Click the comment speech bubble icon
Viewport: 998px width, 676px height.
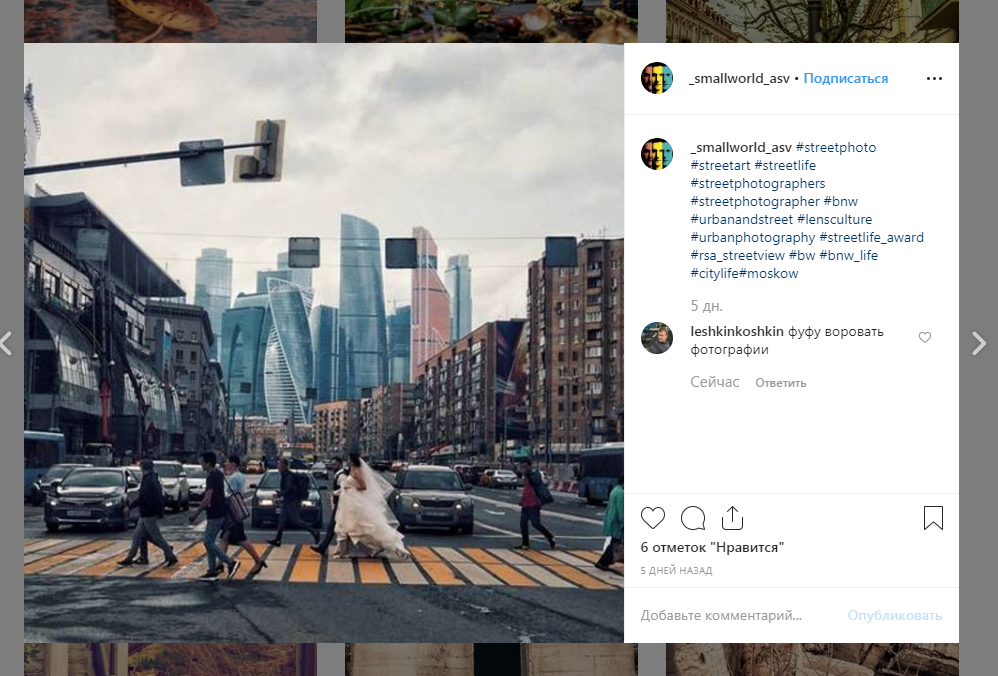(x=693, y=518)
